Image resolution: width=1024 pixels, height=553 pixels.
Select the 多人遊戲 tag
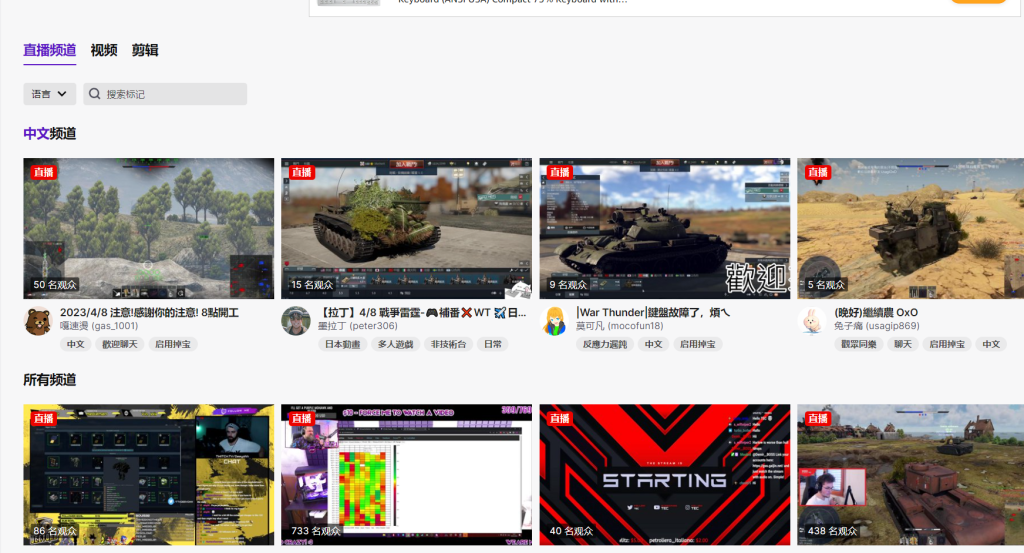[396, 344]
